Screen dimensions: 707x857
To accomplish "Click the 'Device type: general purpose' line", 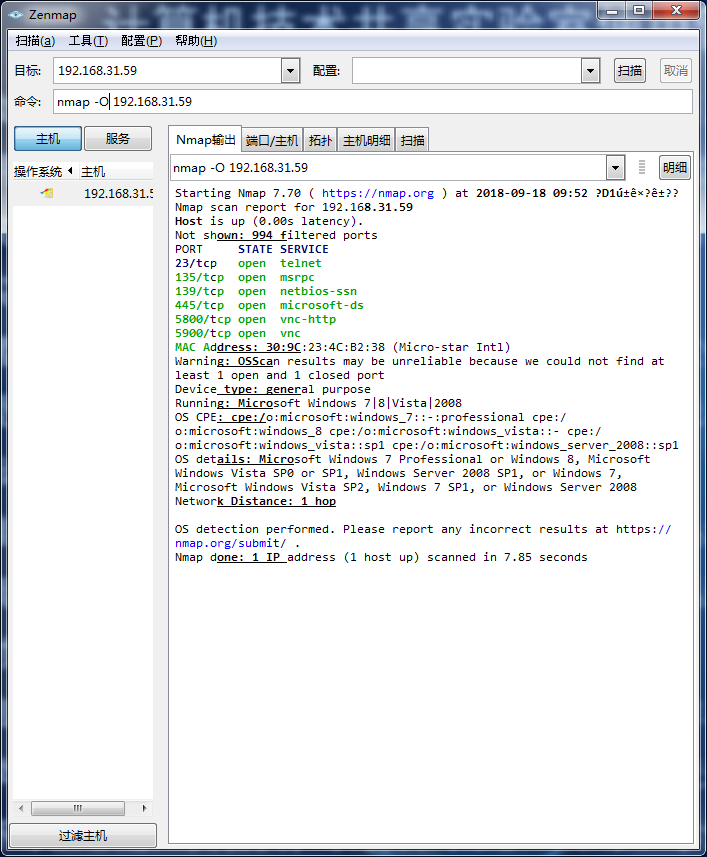I will [273, 389].
